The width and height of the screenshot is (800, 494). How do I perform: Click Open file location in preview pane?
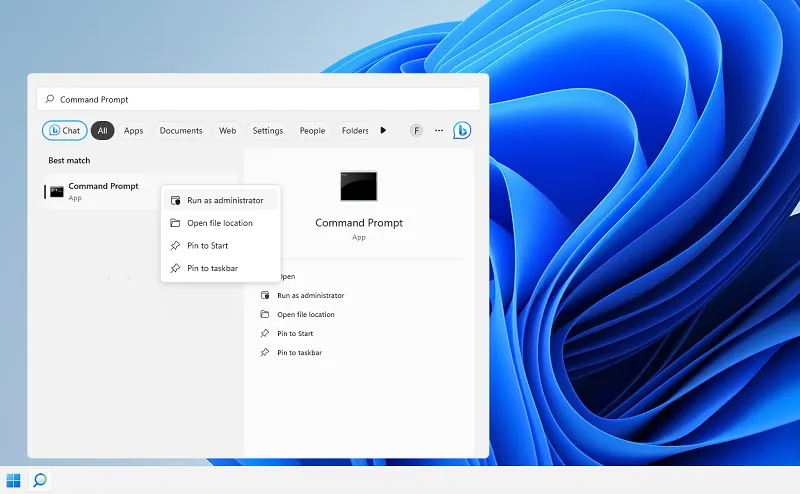pyautogui.click(x=306, y=314)
